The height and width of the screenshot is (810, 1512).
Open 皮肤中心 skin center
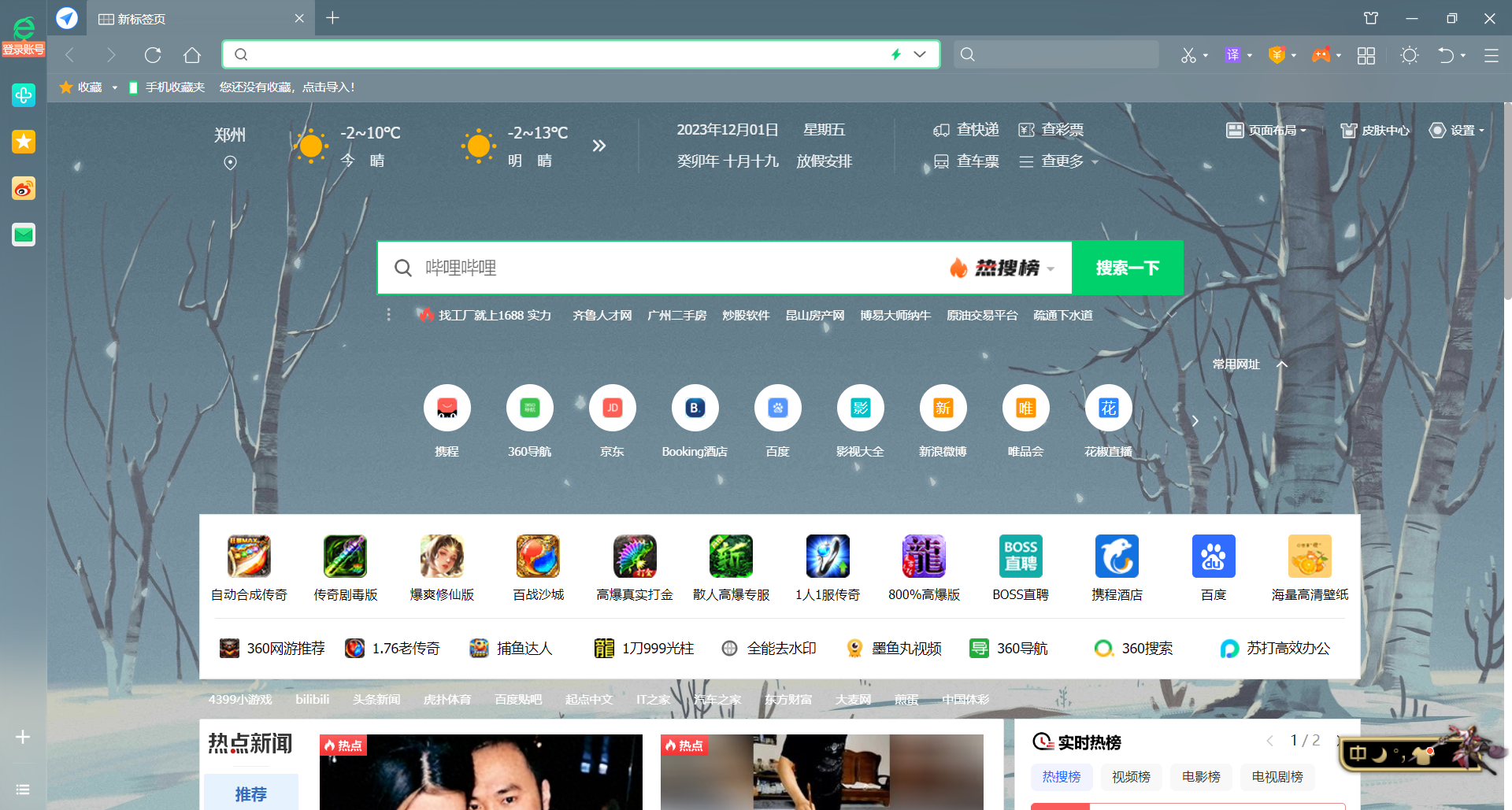coord(1375,130)
